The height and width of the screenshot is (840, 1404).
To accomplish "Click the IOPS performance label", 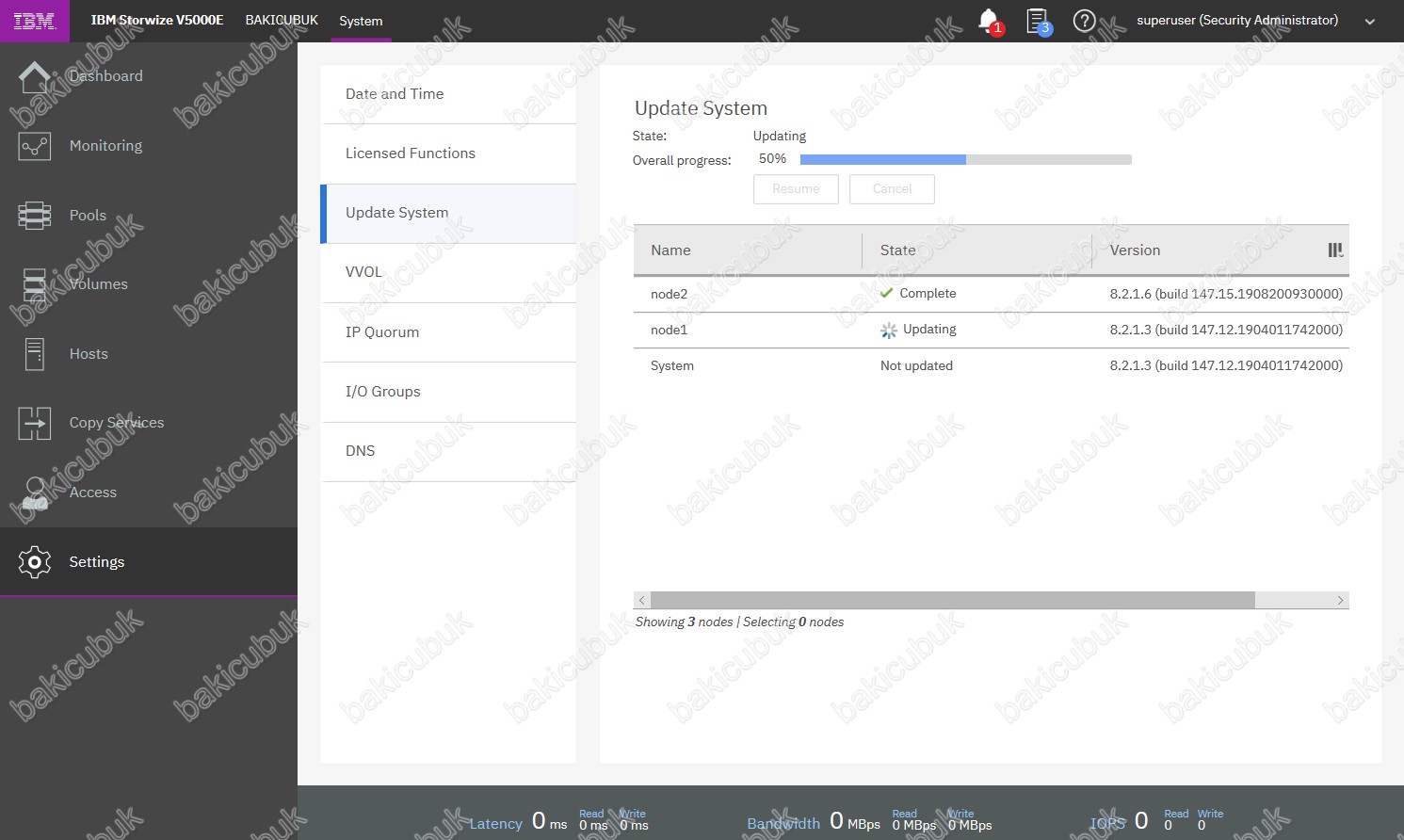I will point(1107,823).
